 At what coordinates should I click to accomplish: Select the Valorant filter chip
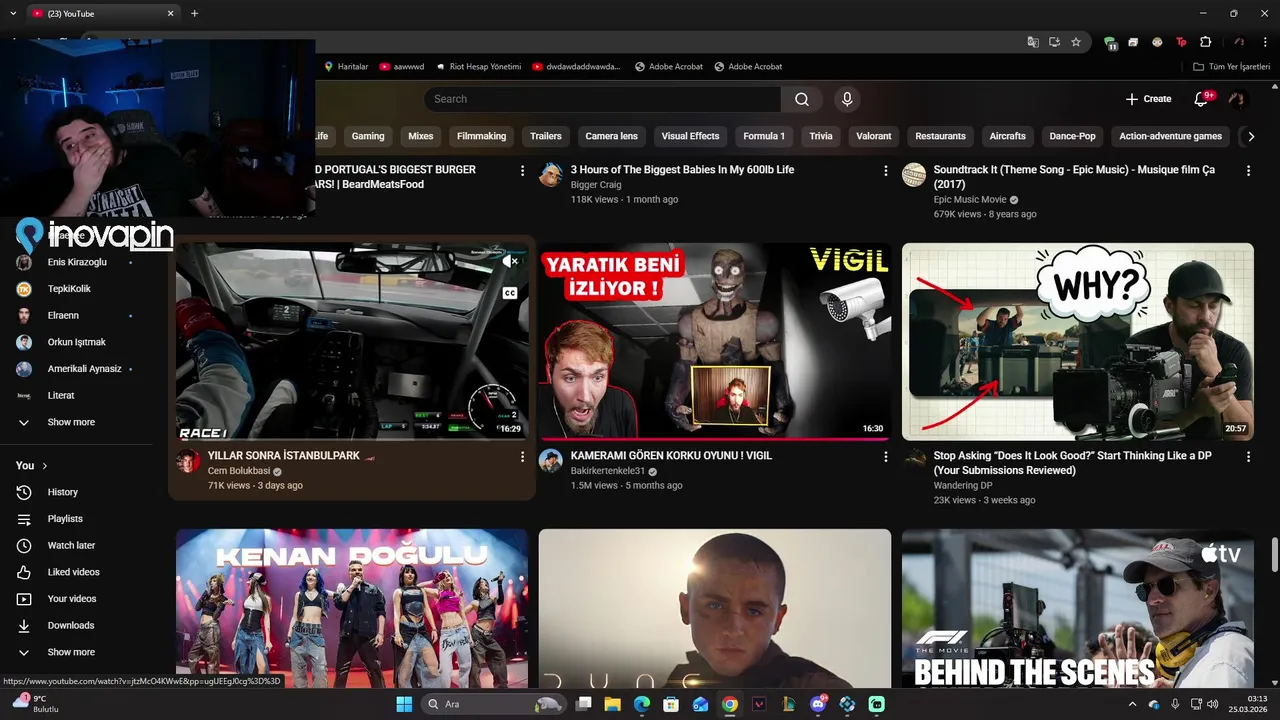pyautogui.click(x=874, y=136)
